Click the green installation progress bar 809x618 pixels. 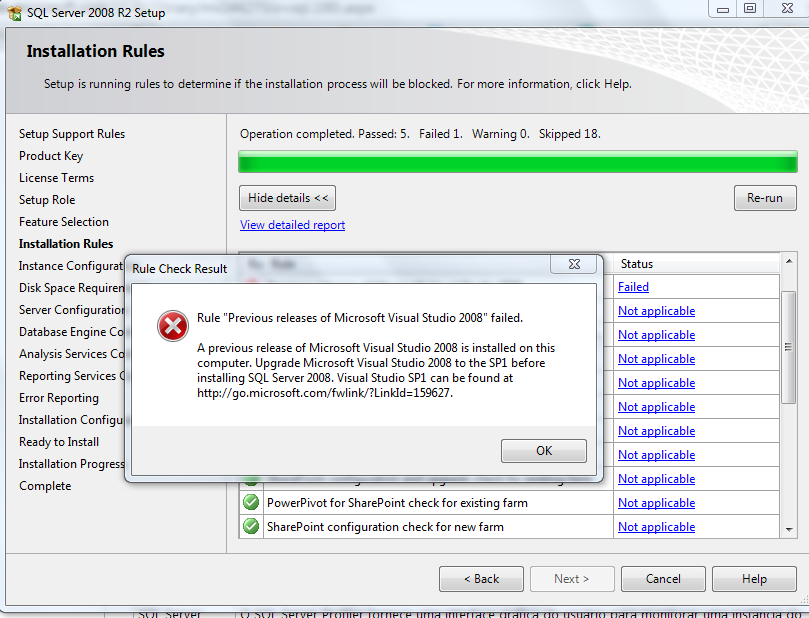[517, 162]
